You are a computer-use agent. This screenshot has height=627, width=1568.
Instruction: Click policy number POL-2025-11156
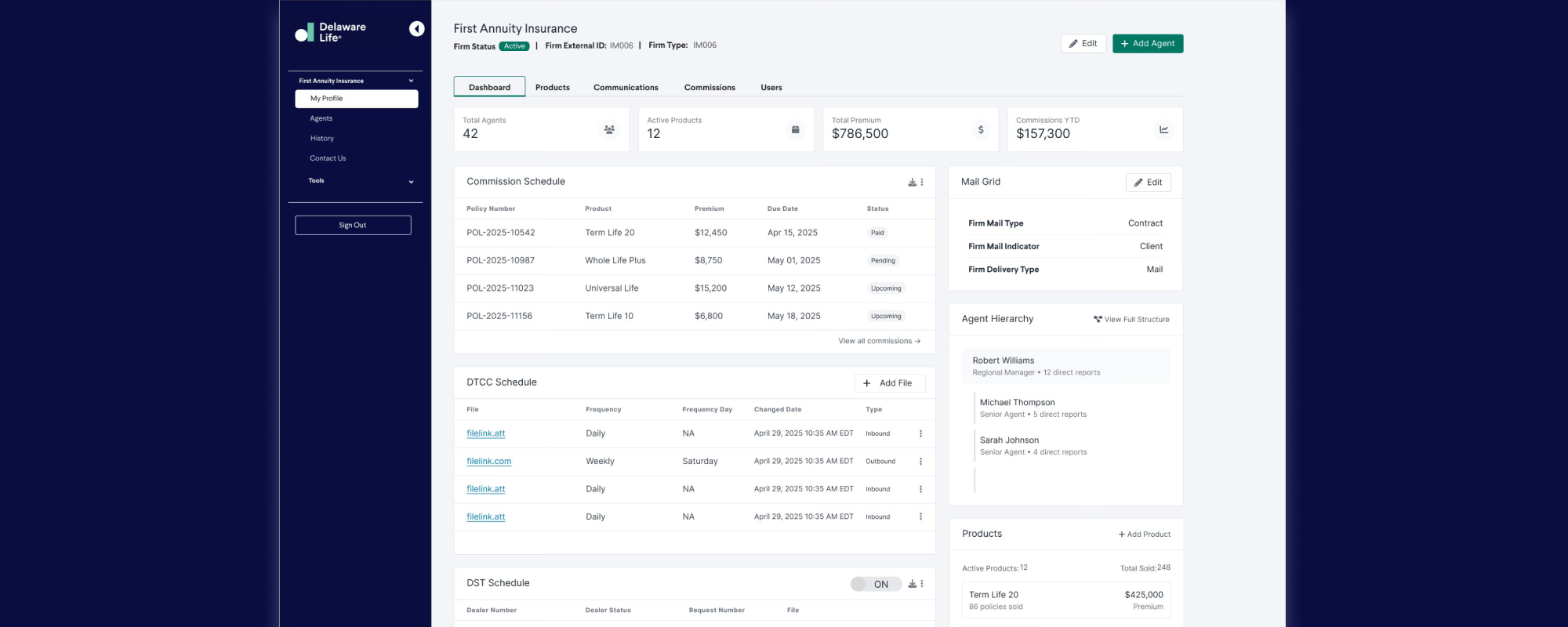pyautogui.click(x=499, y=316)
